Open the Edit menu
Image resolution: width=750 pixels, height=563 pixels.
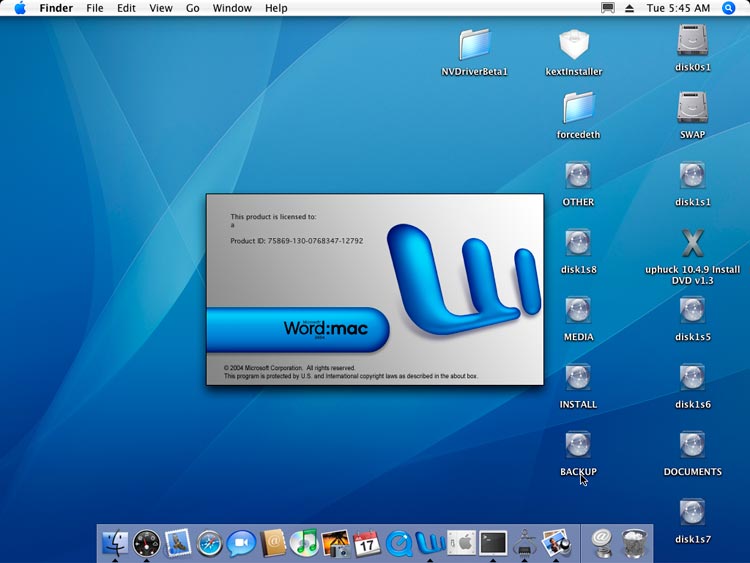click(x=126, y=8)
